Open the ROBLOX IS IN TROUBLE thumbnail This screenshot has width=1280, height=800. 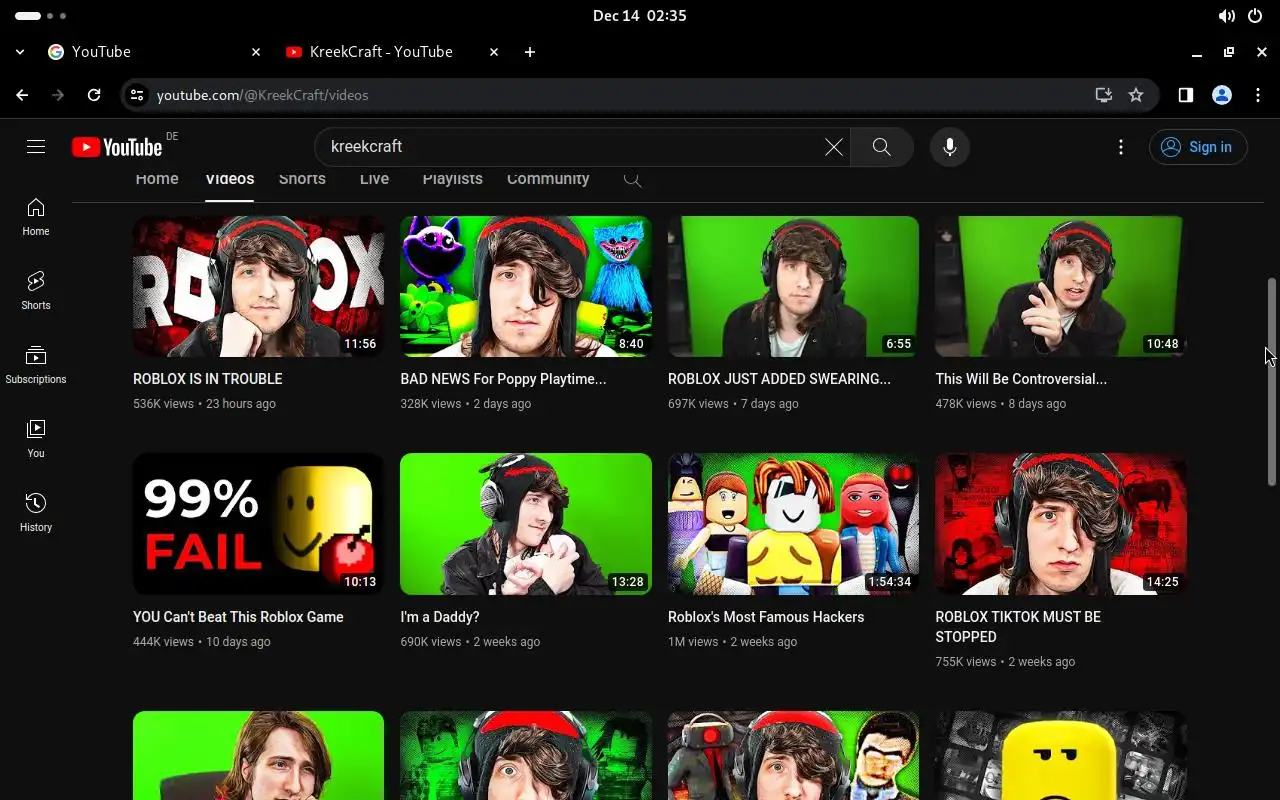tap(258, 286)
